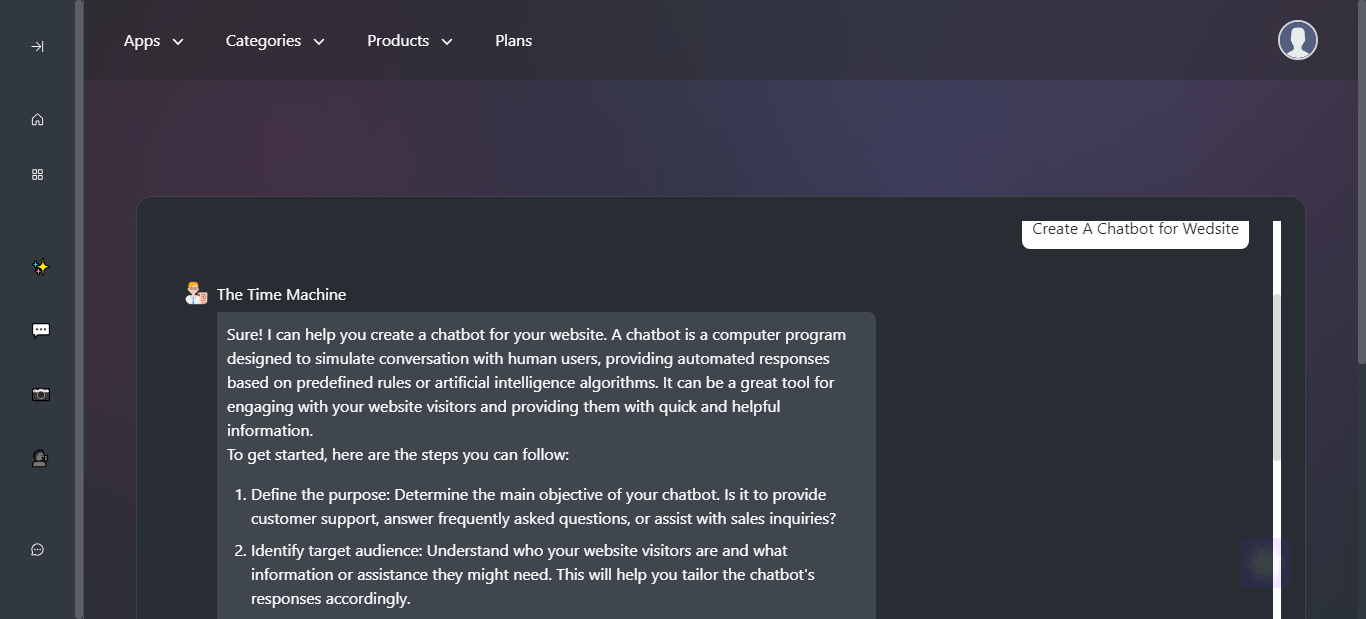The image size is (1366, 619).
Task: Click the 'Create A Chatbot for Wedsite' message bubble
Action: tap(1135, 232)
